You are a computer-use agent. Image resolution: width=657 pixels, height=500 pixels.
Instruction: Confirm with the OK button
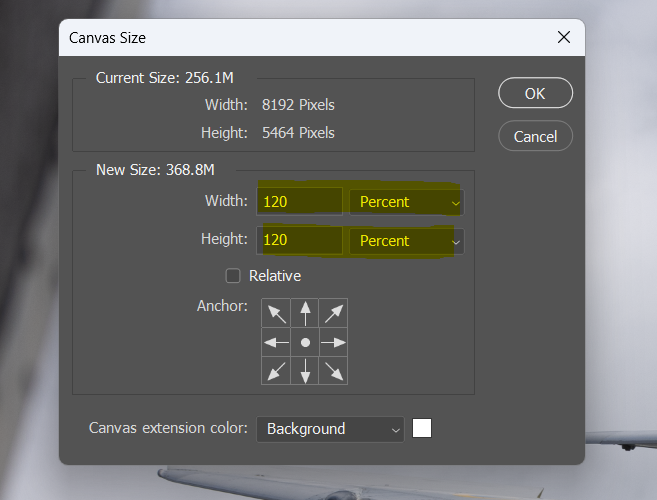click(x=535, y=93)
